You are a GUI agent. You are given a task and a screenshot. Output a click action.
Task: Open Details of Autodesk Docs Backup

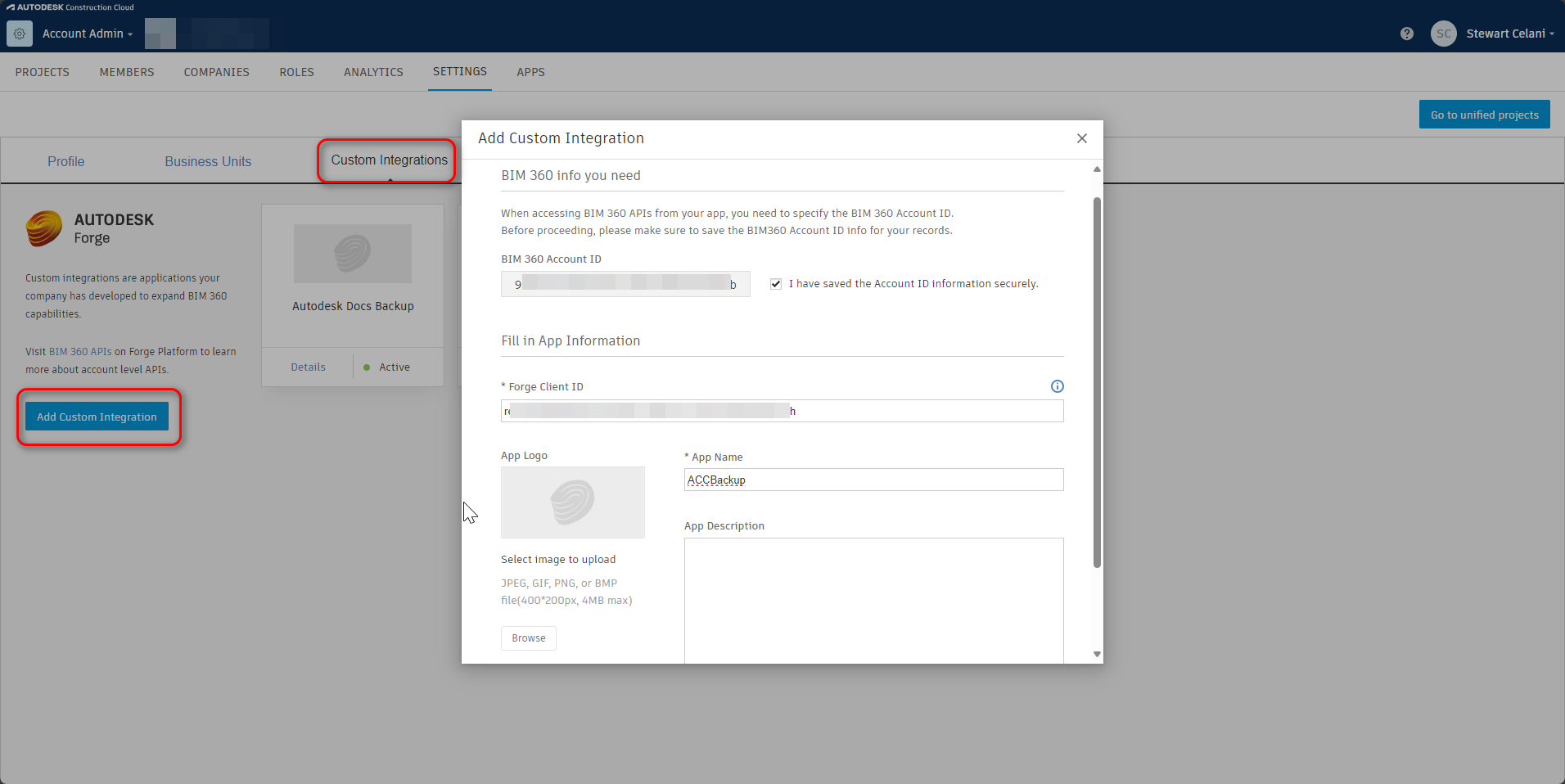pos(309,367)
